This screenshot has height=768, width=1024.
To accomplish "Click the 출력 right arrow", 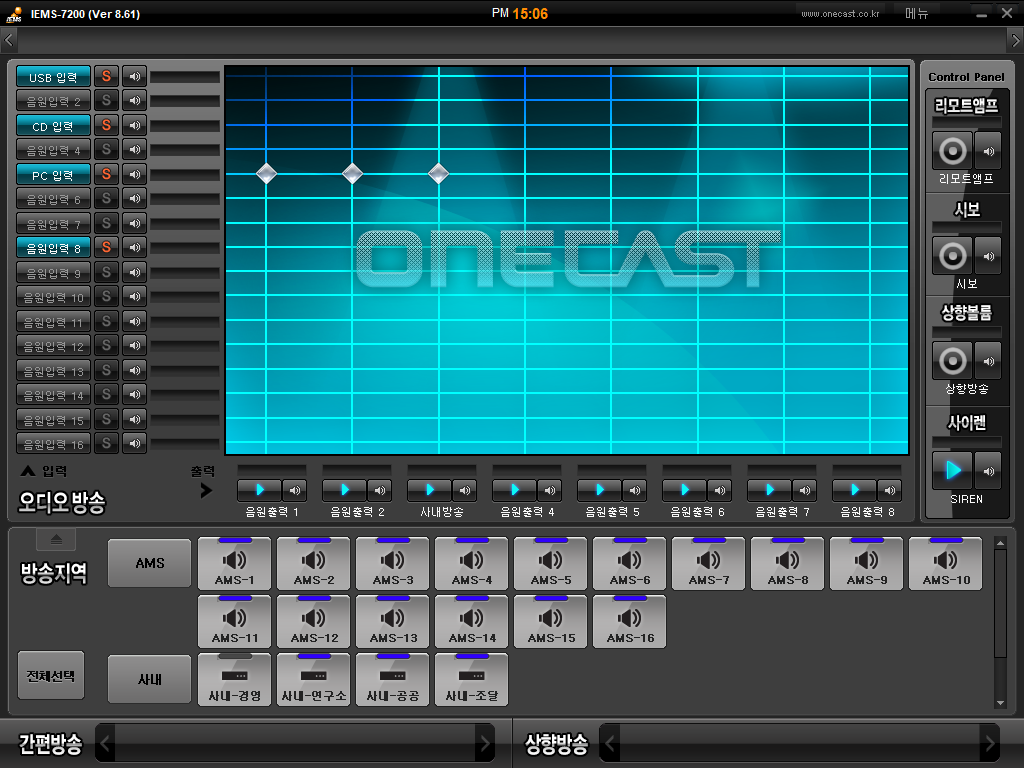I will [206, 490].
